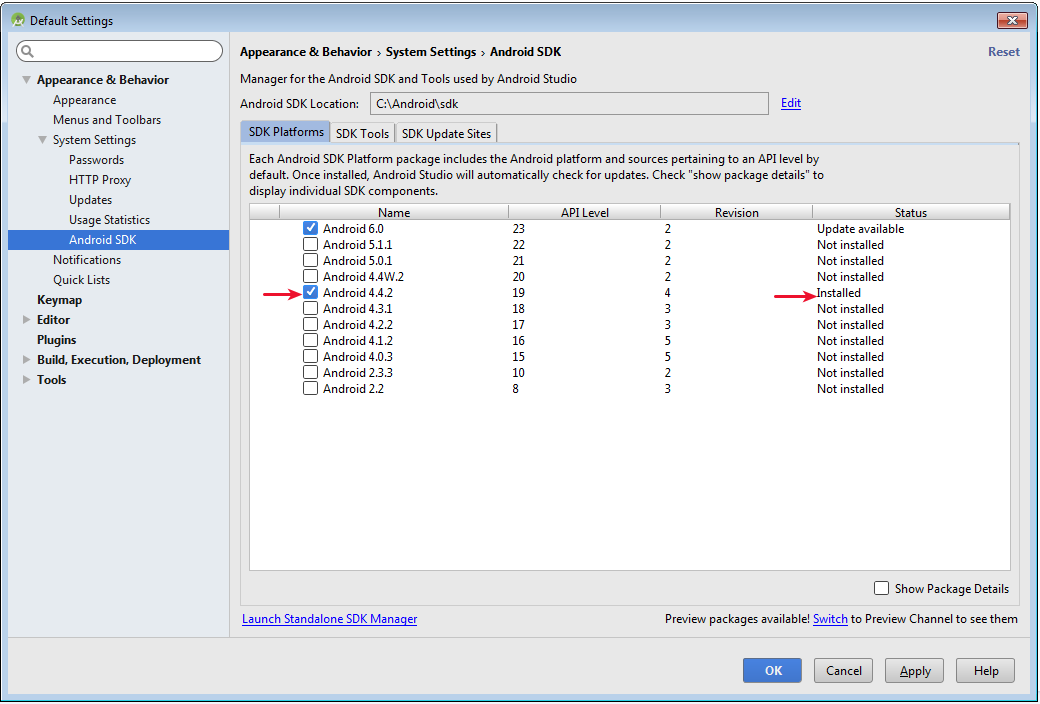Select Passwords in the settings tree
Image resolution: width=1040 pixels, height=704 pixels.
pos(96,159)
